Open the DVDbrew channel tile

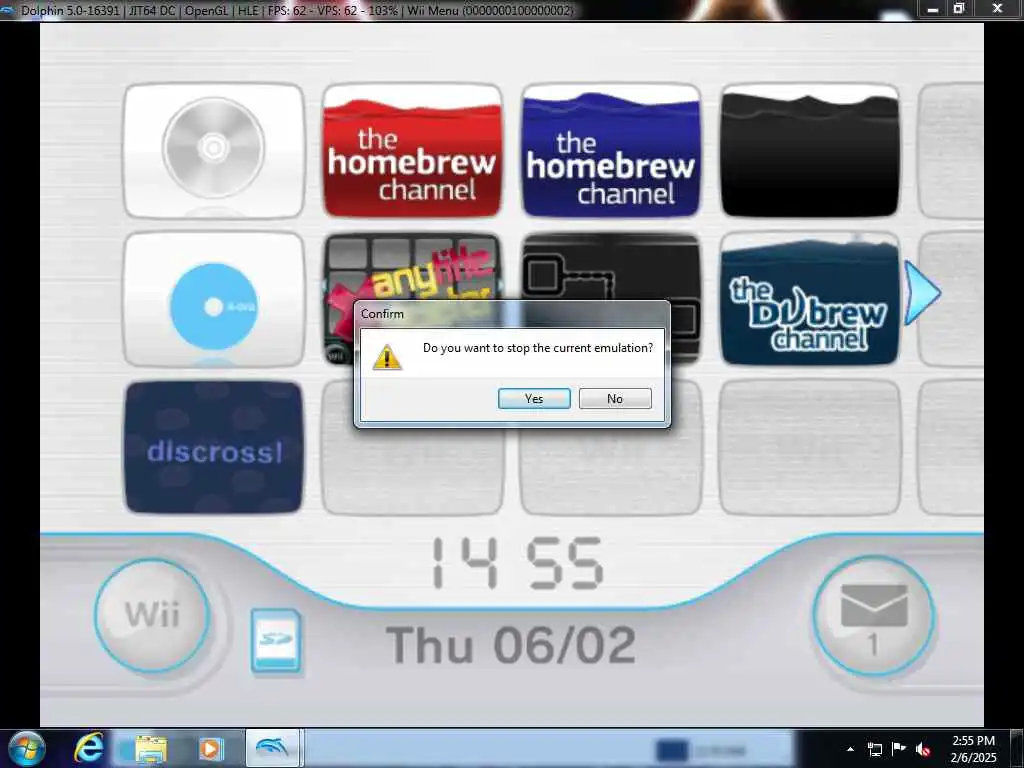[810, 299]
